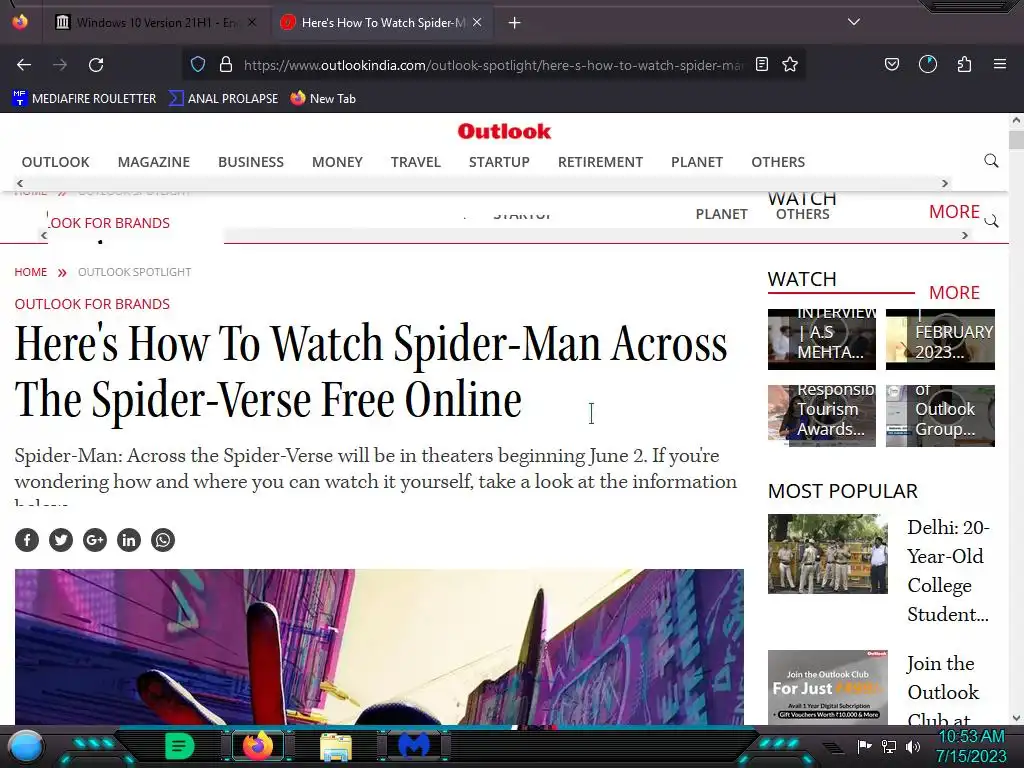Share article via Twitter icon
This screenshot has width=1024, height=768.
point(61,540)
